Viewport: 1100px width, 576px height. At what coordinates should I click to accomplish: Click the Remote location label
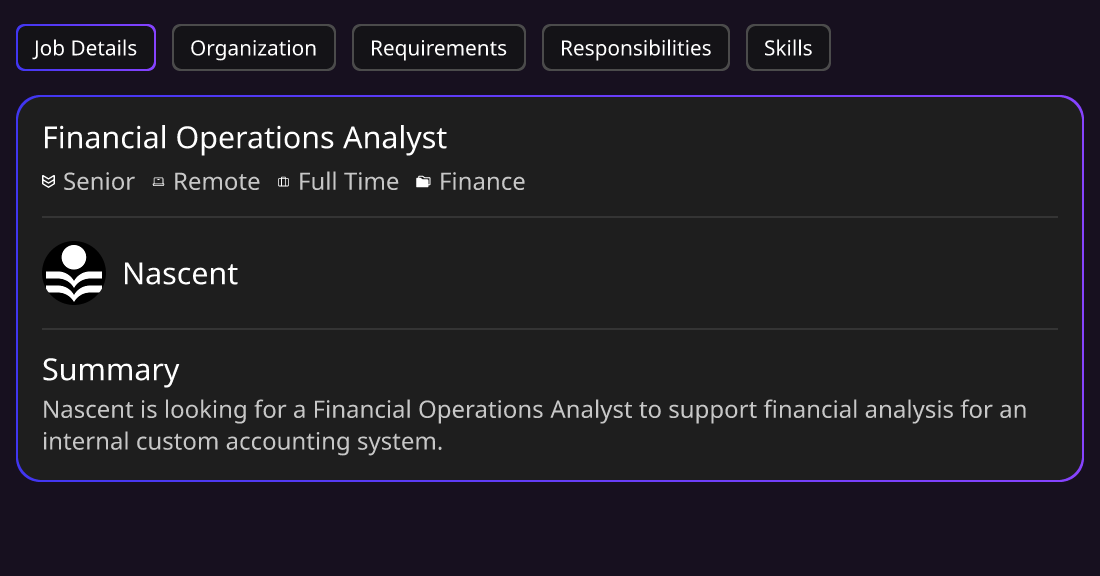click(x=217, y=182)
